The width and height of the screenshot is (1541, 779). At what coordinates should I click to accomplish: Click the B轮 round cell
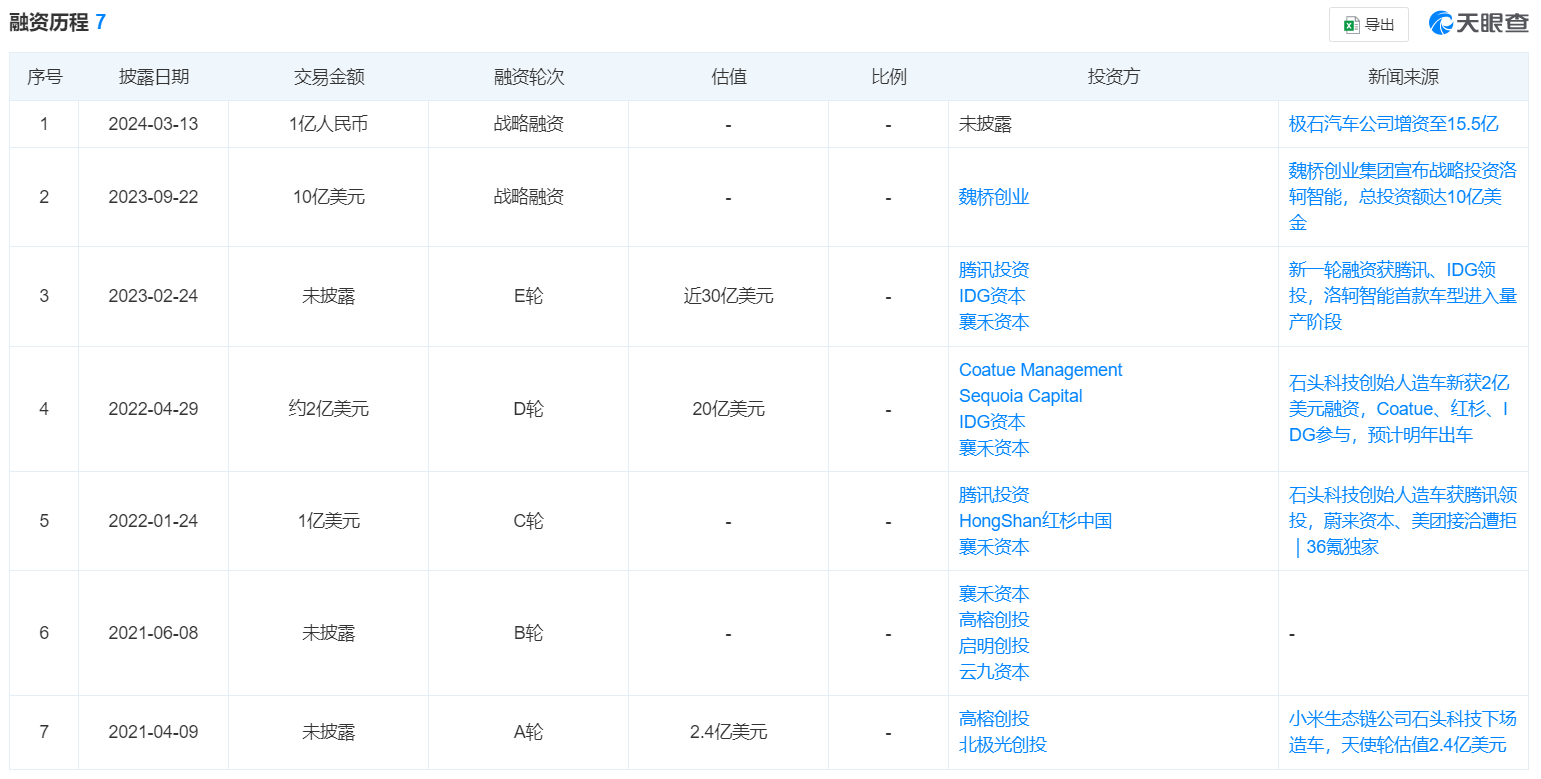tap(528, 633)
